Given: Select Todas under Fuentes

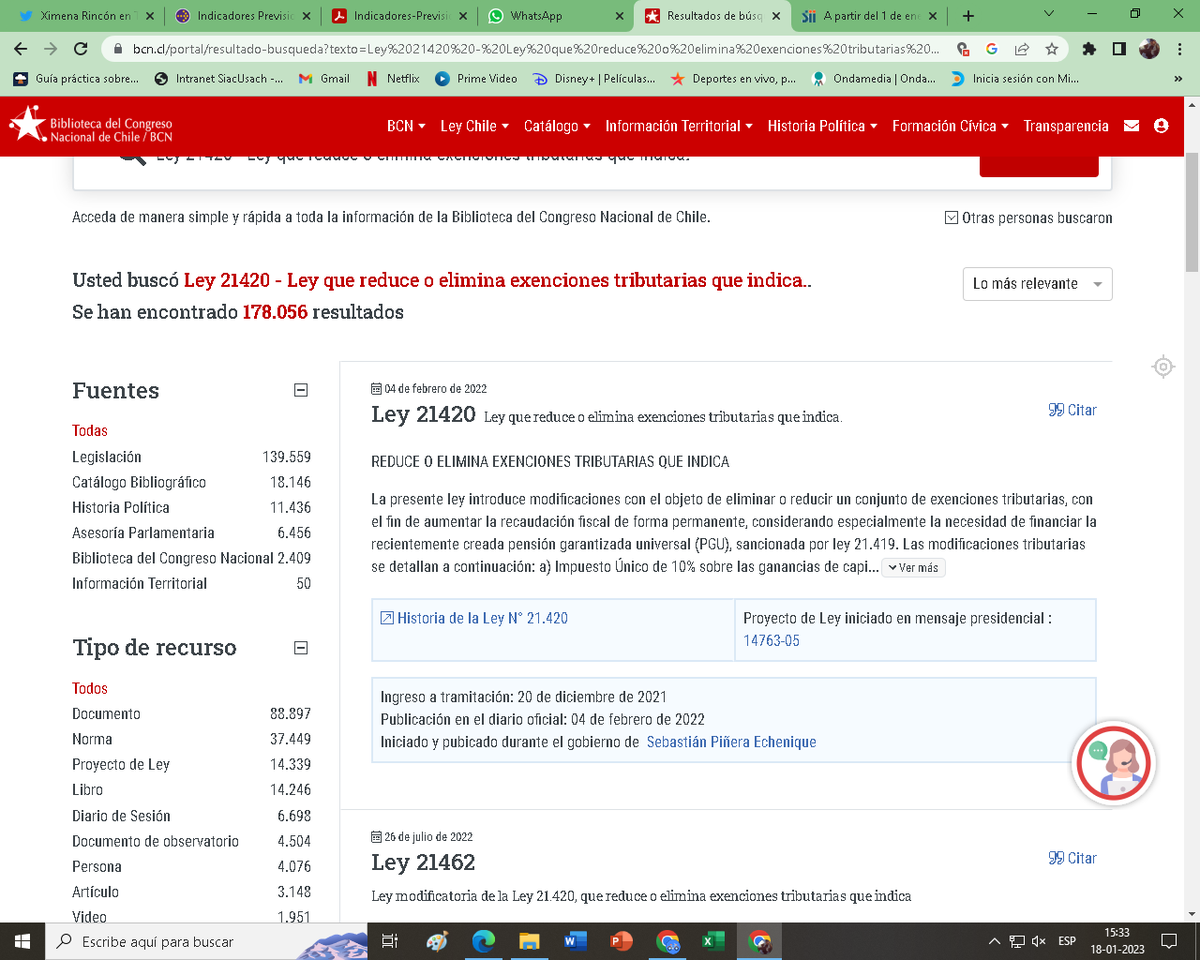Looking at the screenshot, I should pyautogui.click(x=90, y=431).
